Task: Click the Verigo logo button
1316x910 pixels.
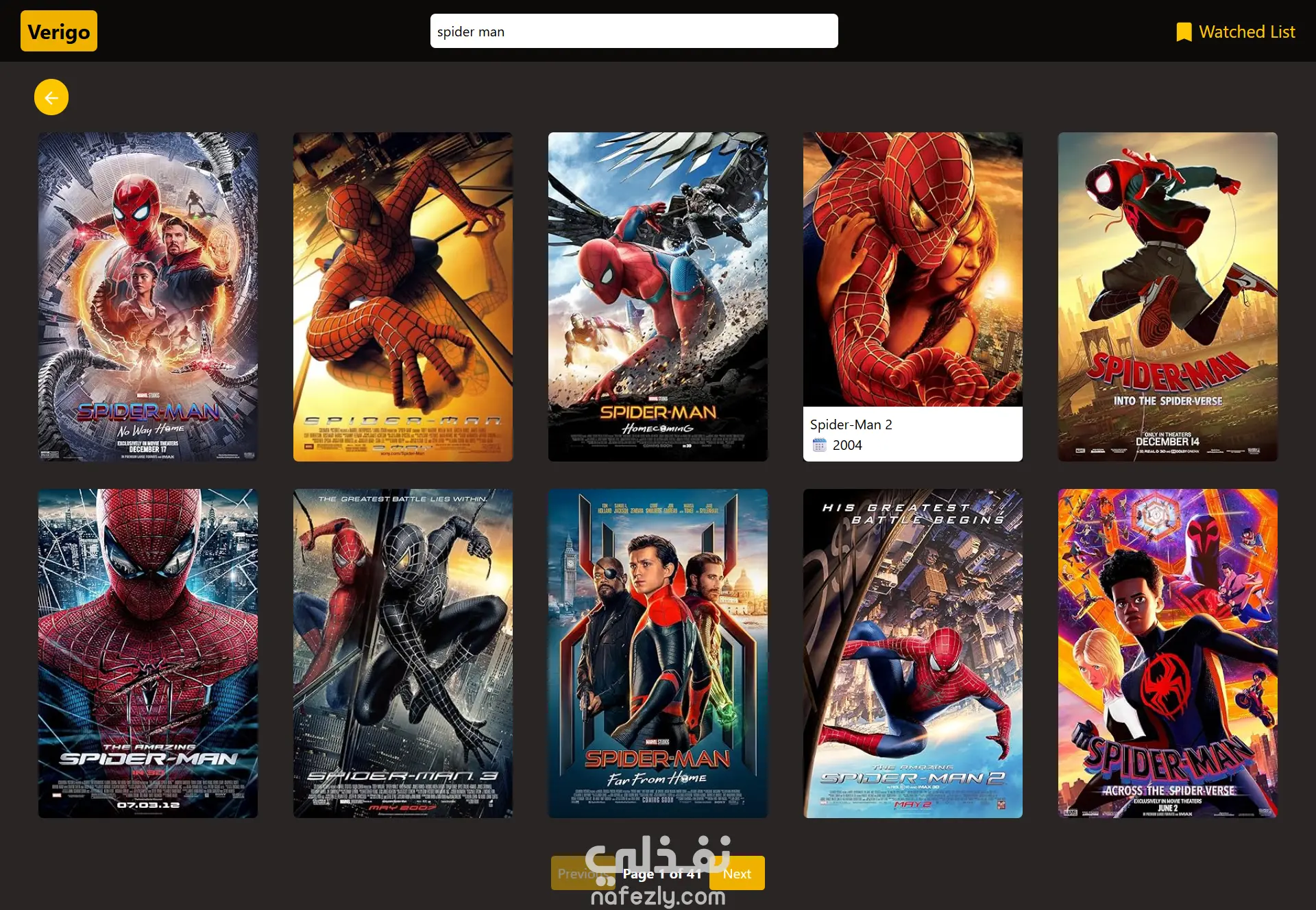Action: (59, 32)
